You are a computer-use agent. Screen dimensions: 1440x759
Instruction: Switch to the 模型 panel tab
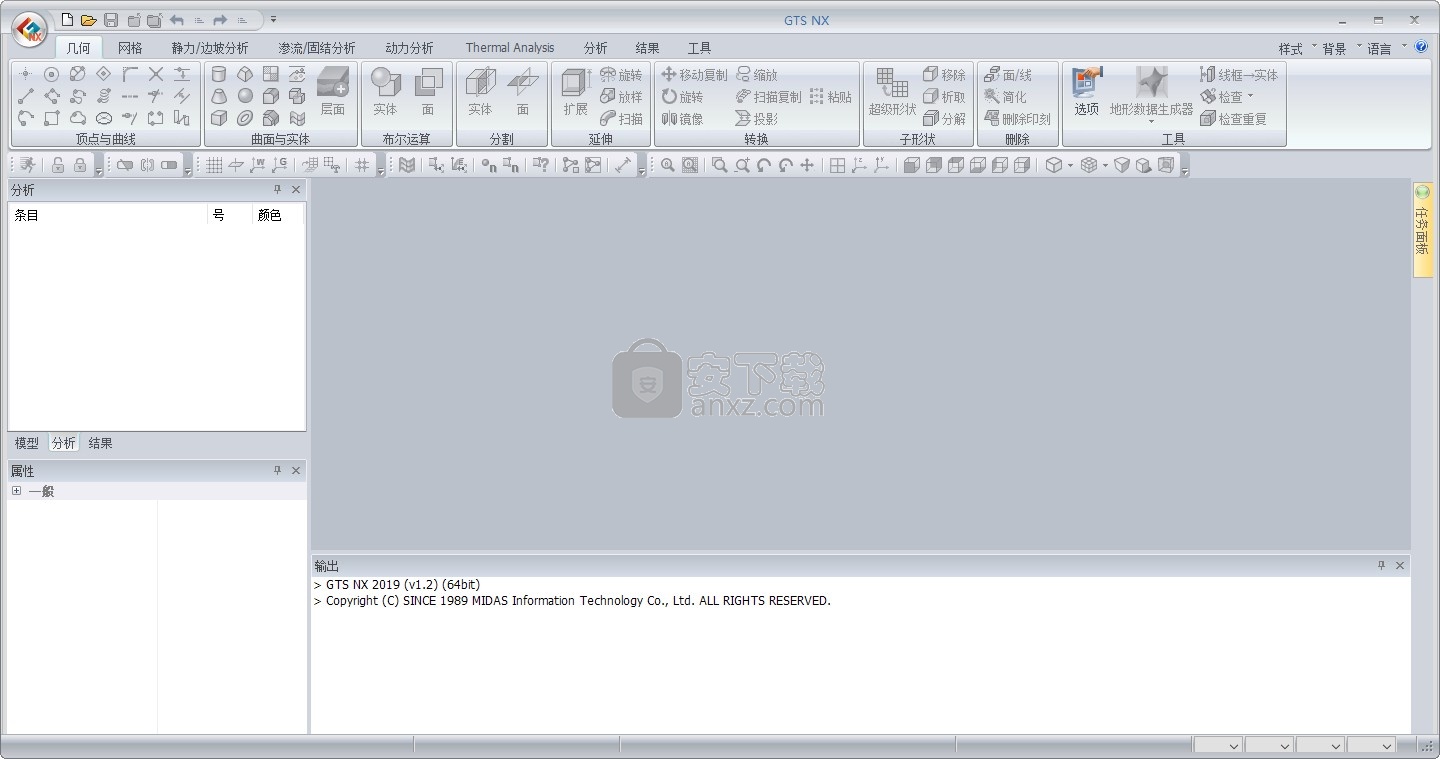tap(27, 443)
